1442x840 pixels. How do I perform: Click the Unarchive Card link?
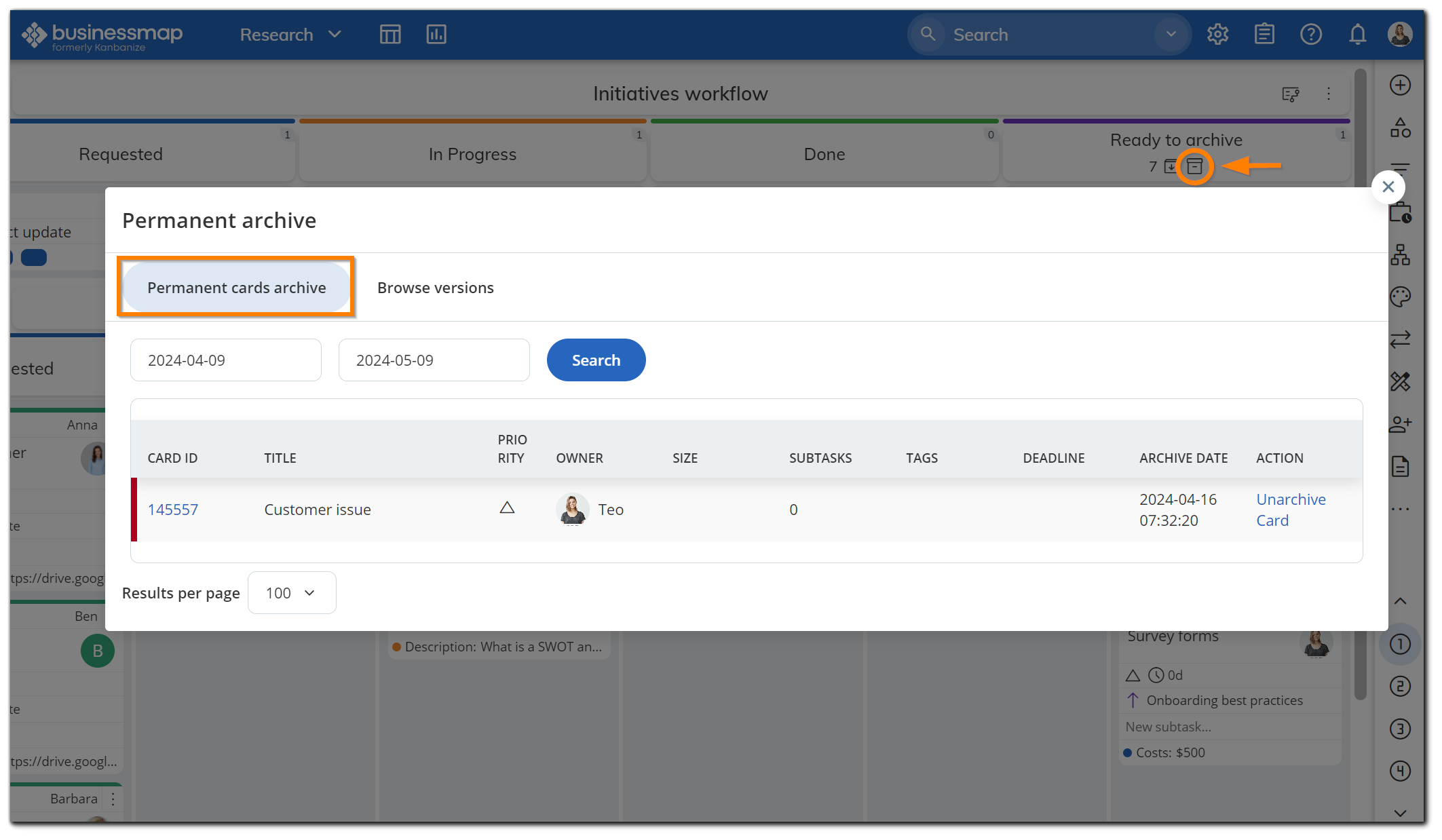click(1290, 509)
